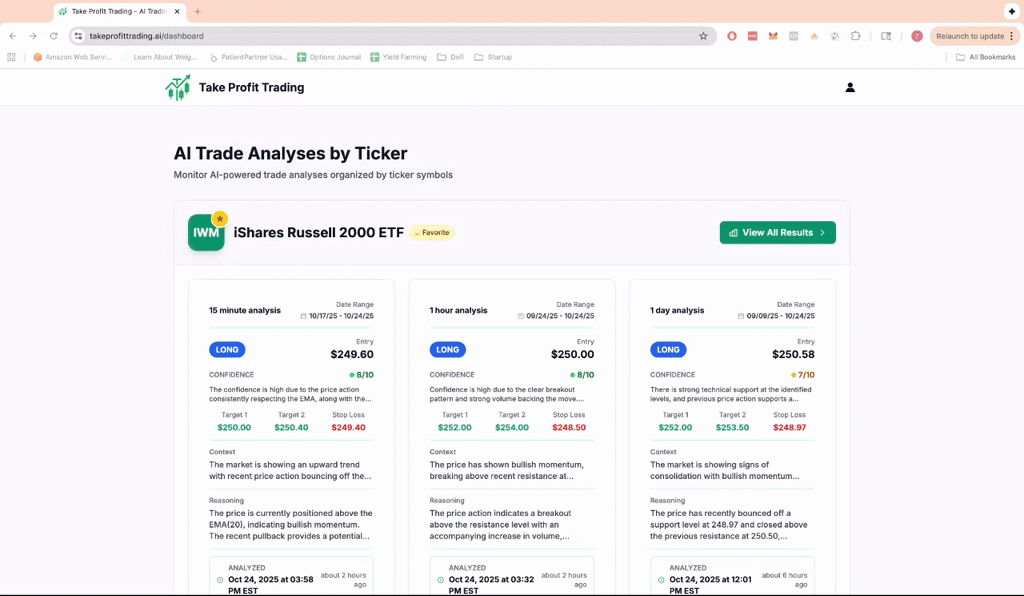Click the Relaunch to update button

pos(969,35)
